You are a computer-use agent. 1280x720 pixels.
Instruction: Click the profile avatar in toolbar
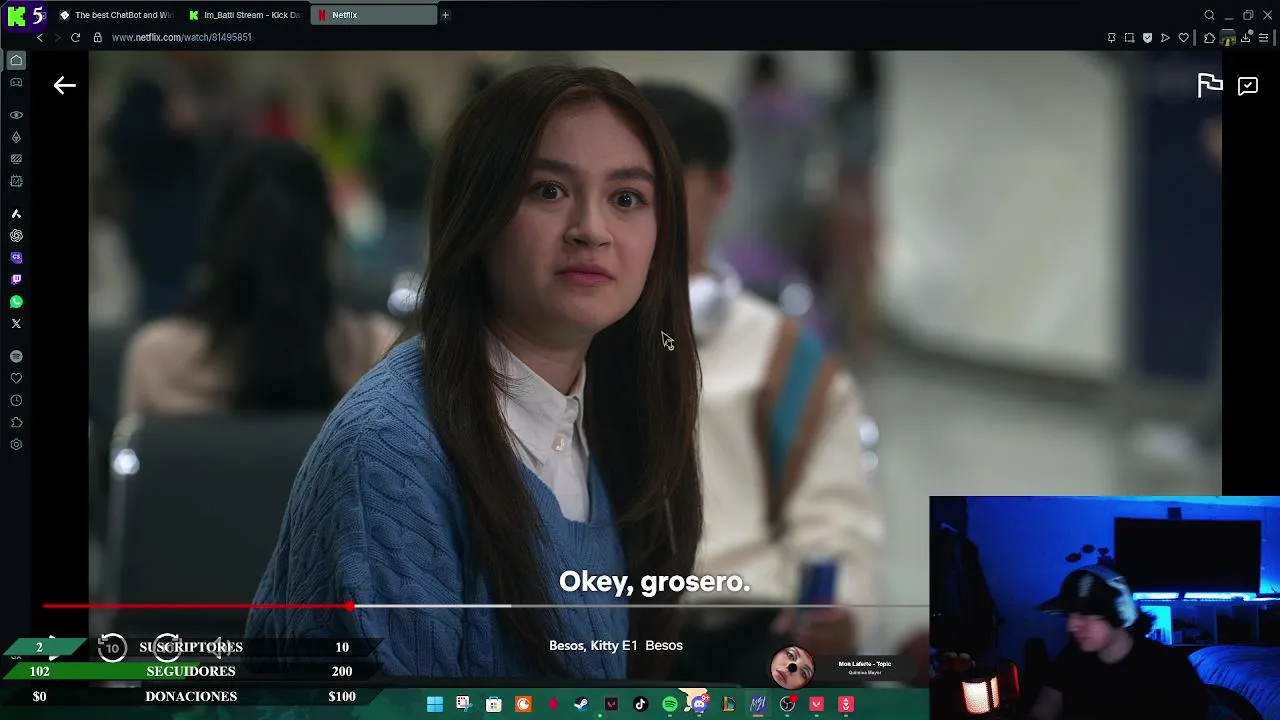click(x=1228, y=38)
